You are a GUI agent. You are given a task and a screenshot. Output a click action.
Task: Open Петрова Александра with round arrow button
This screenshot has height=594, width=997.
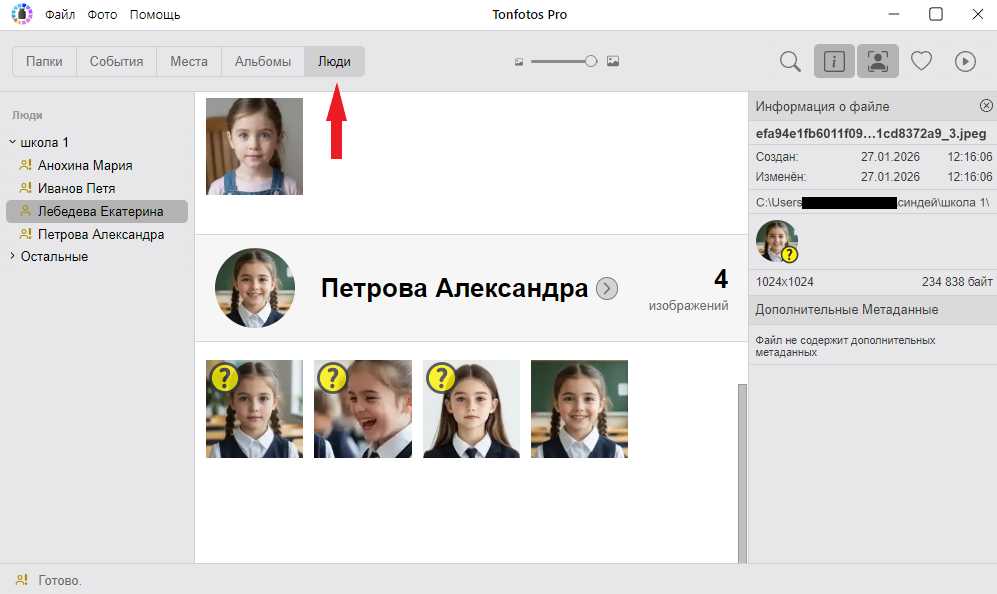tap(607, 289)
